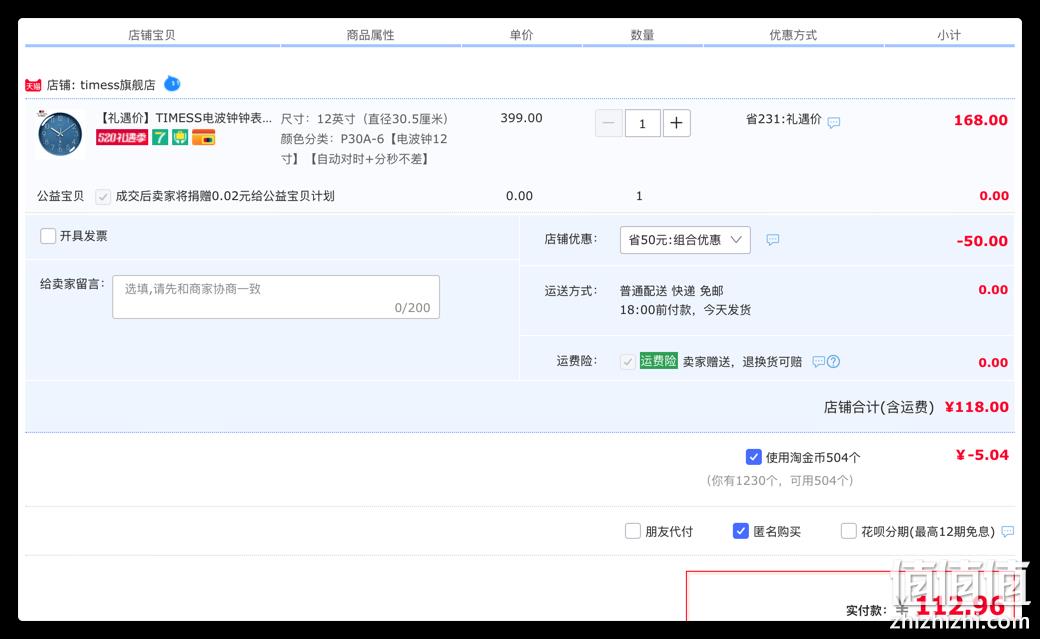Toggle the 公益宝贝 donation checkbox
Image resolution: width=1040 pixels, height=639 pixels.
[x=102, y=196]
